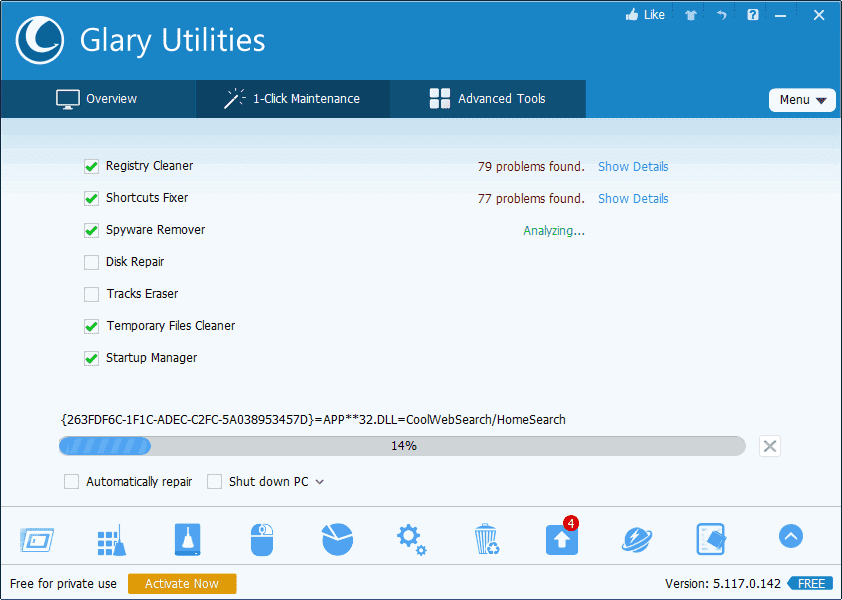Open the help question mark icon
The width and height of the screenshot is (842, 600).
click(752, 15)
